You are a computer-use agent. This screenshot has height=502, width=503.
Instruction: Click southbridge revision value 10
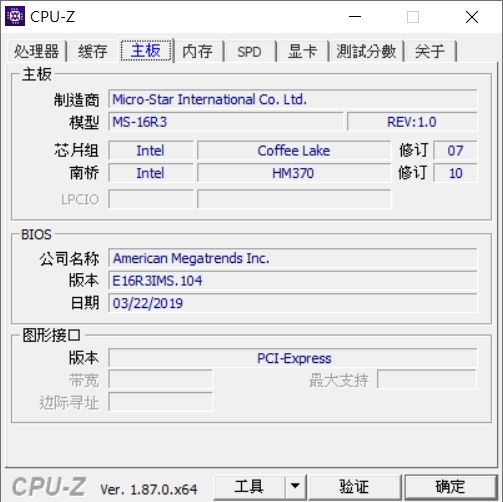455,173
